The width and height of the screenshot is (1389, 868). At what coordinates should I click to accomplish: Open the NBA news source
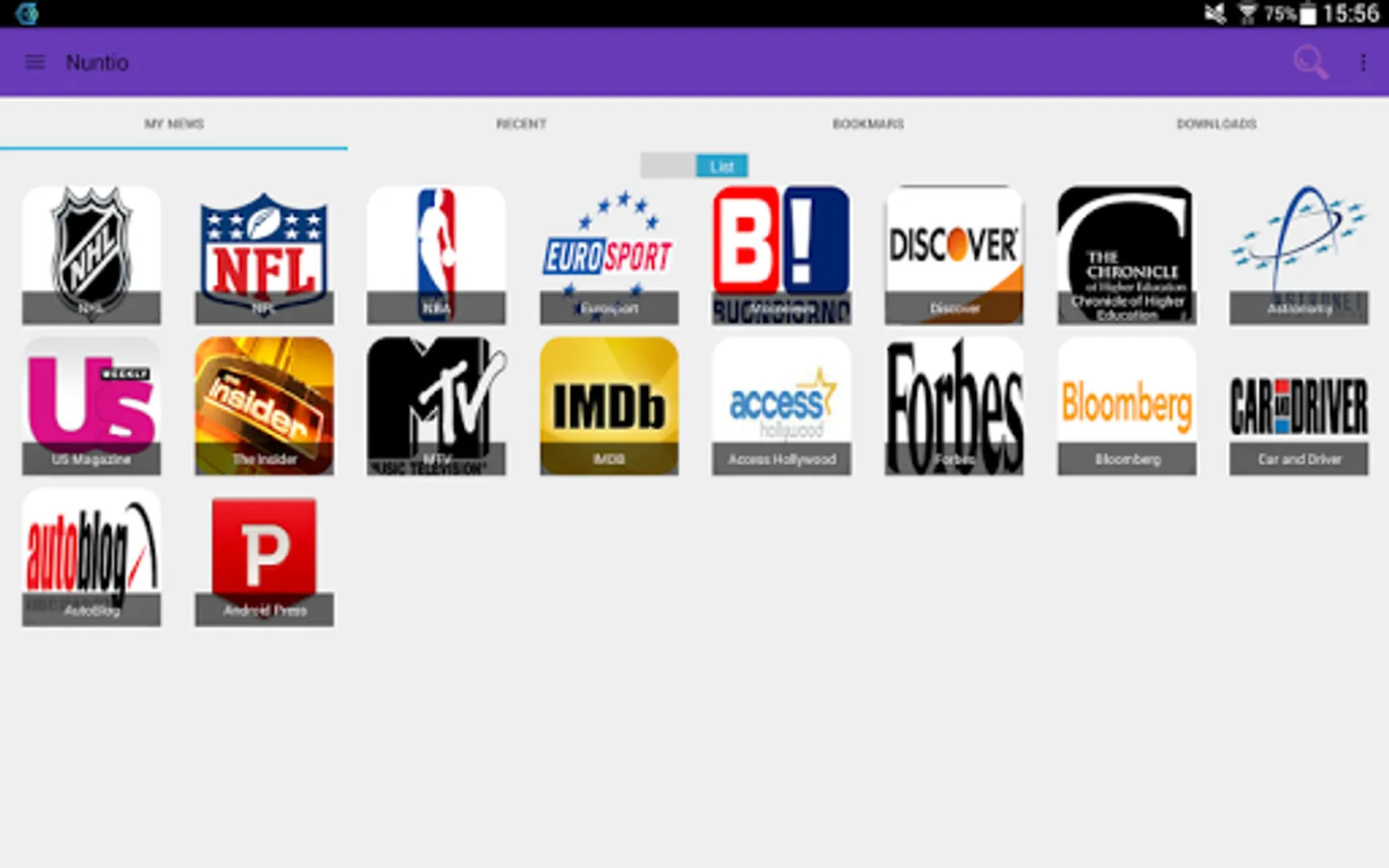coord(436,255)
